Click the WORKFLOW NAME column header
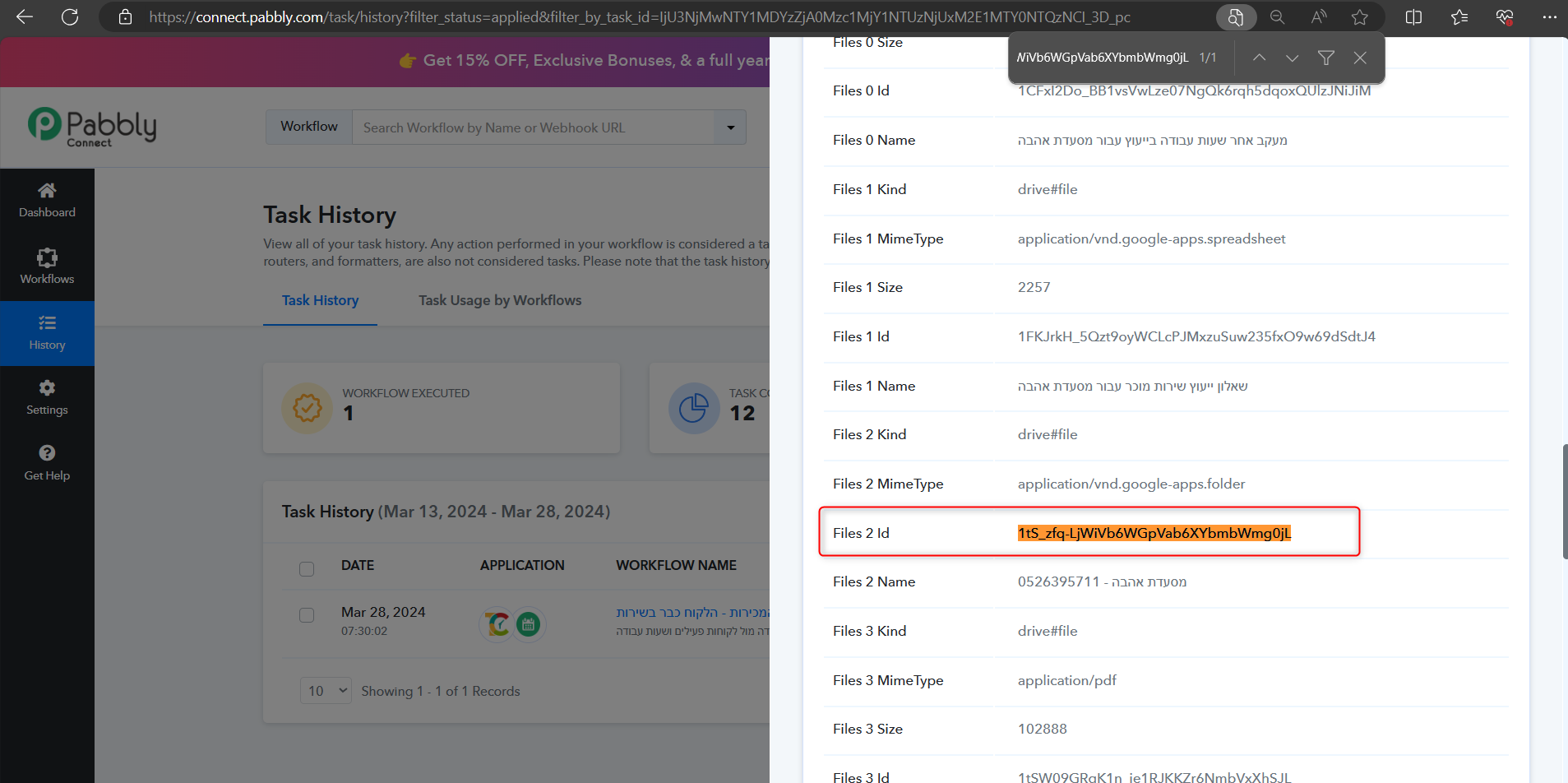Viewport: 1568px width, 783px height. [x=676, y=565]
